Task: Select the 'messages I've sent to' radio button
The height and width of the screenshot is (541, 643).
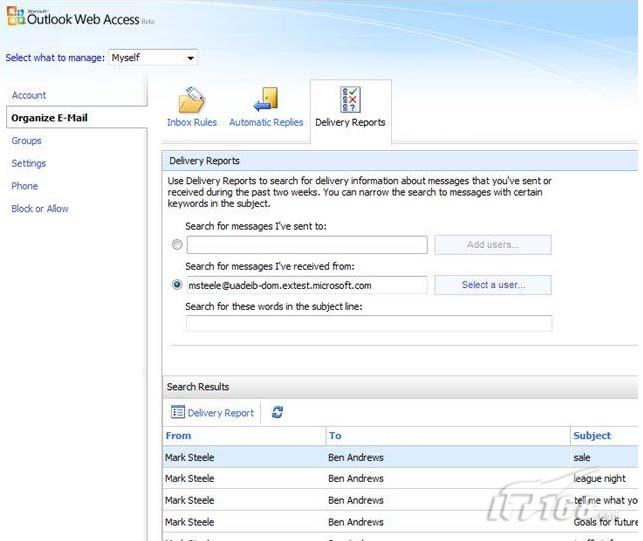Action: tap(177, 245)
